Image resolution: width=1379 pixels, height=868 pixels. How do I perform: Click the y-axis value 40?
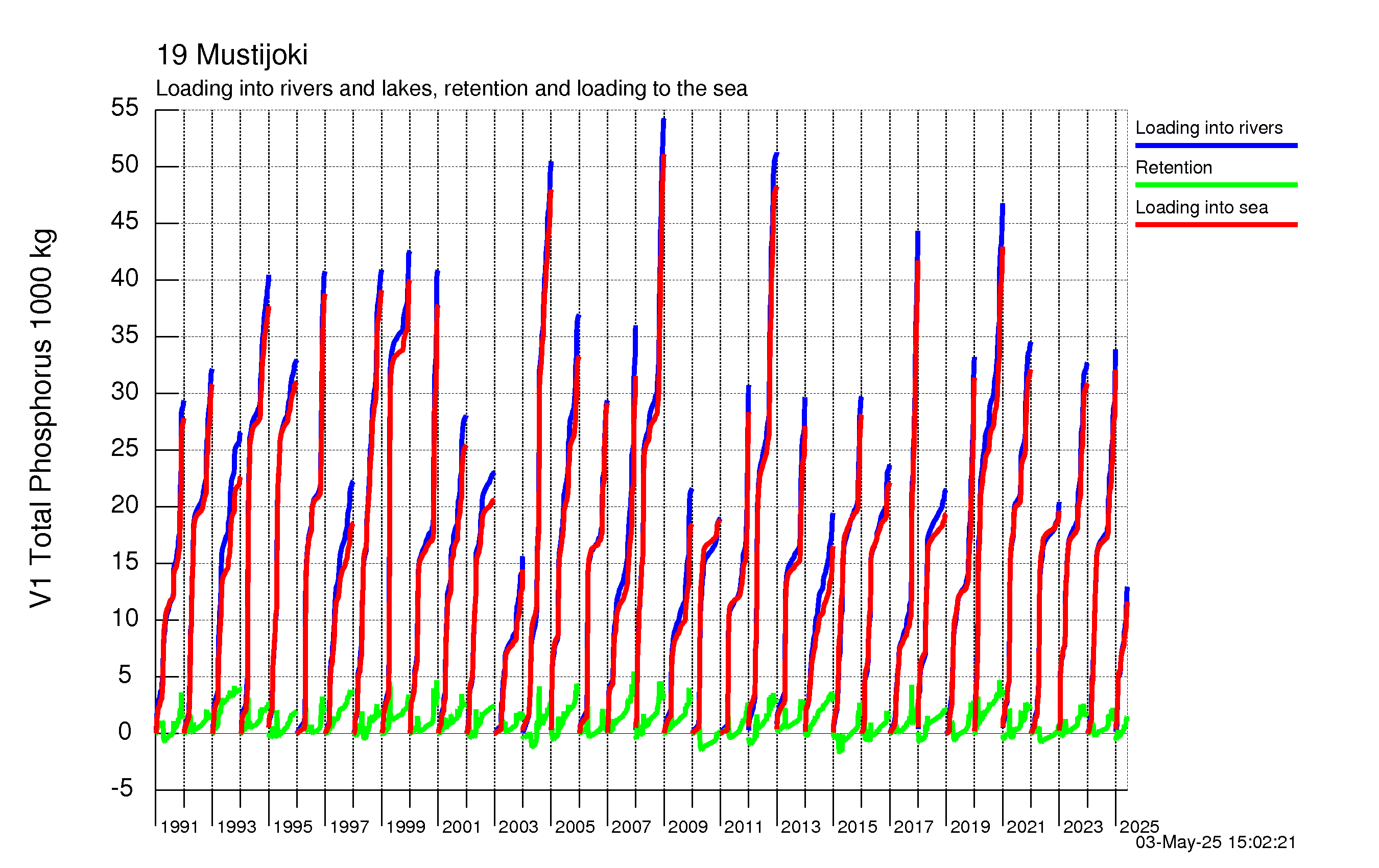coord(125,278)
